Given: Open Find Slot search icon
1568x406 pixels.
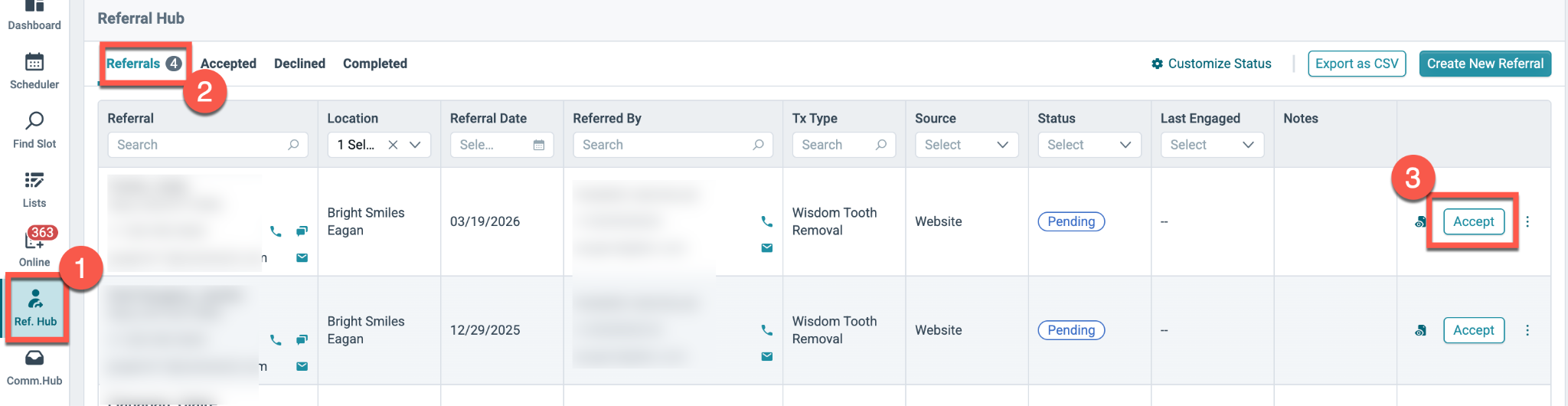Looking at the screenshot, I should 34,121.
